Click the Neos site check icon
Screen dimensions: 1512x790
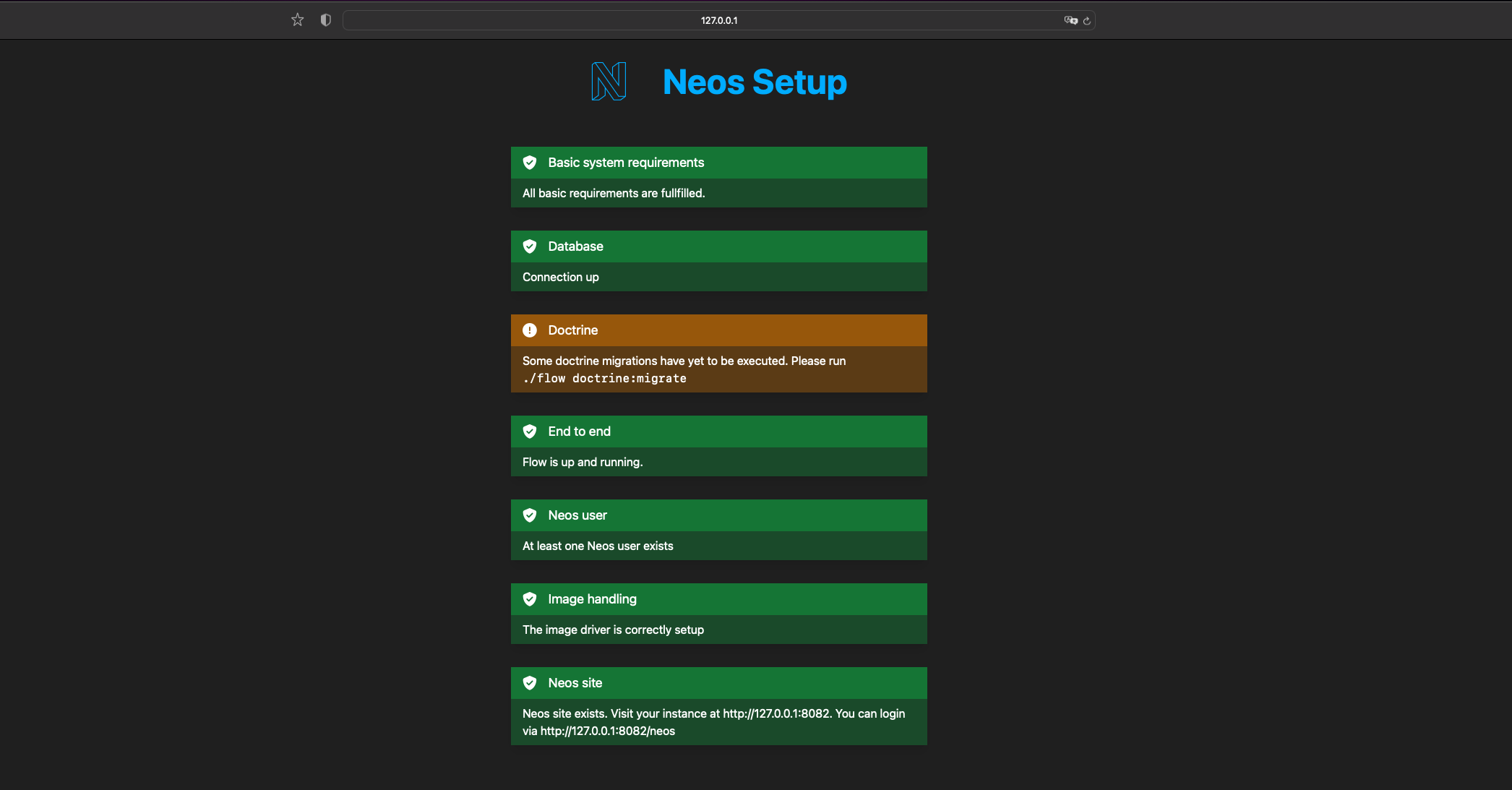pyautogui.click(x=530, y=683)
